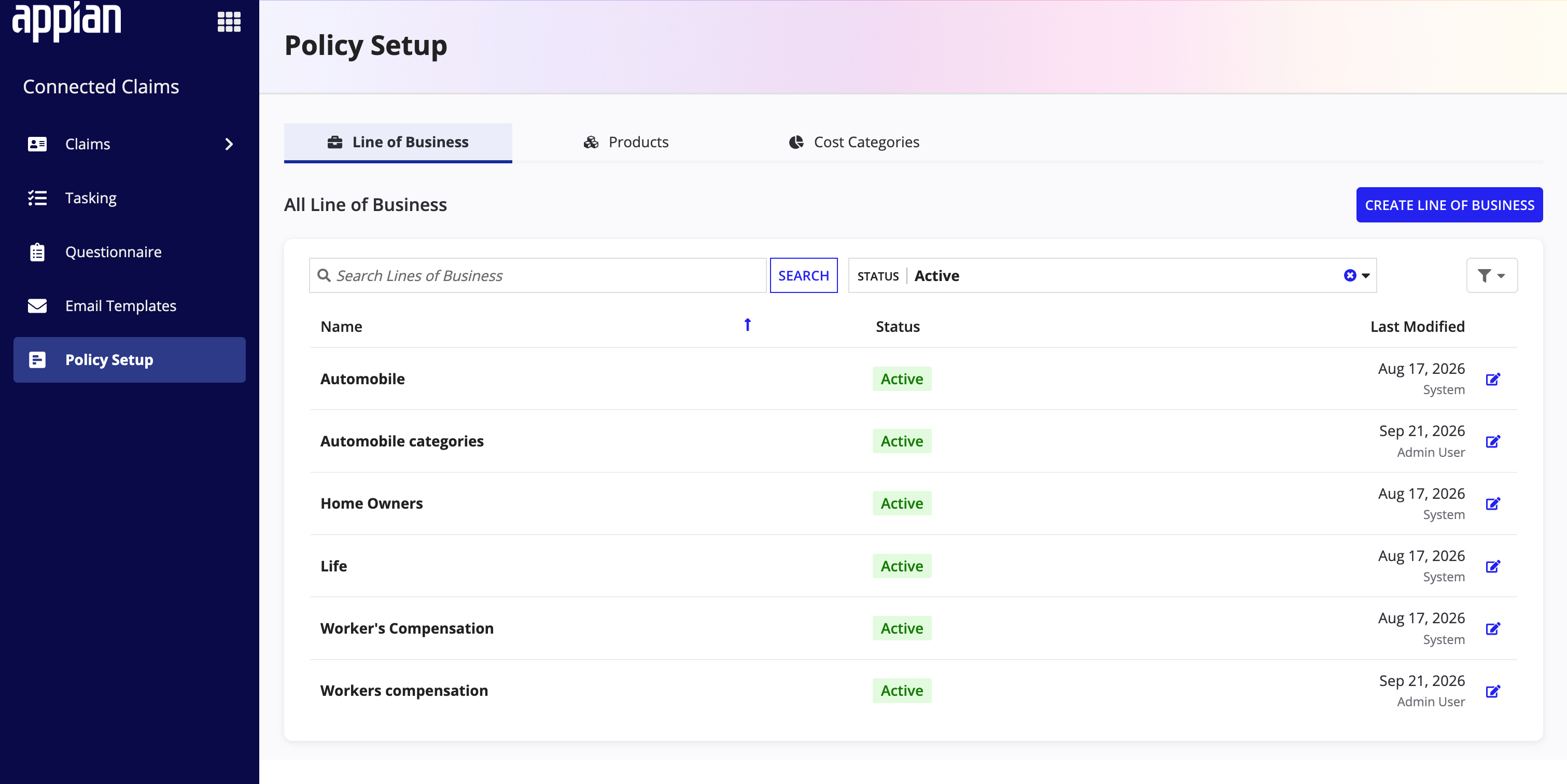Image resolution: width=1567 pixels, height=784 pixels.
Task: Click the magnifying glass search icon
Action: tap(324, 275)
